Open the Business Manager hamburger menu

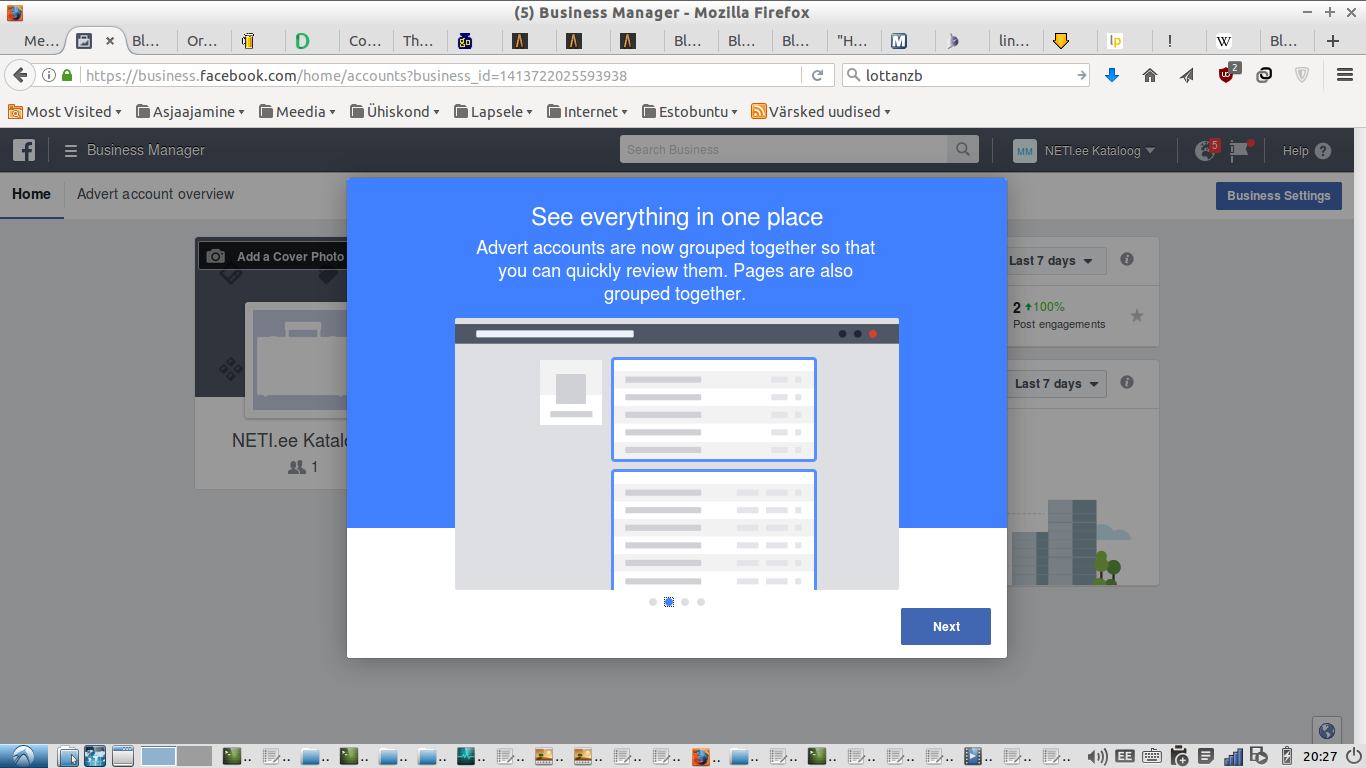point(71,151)
